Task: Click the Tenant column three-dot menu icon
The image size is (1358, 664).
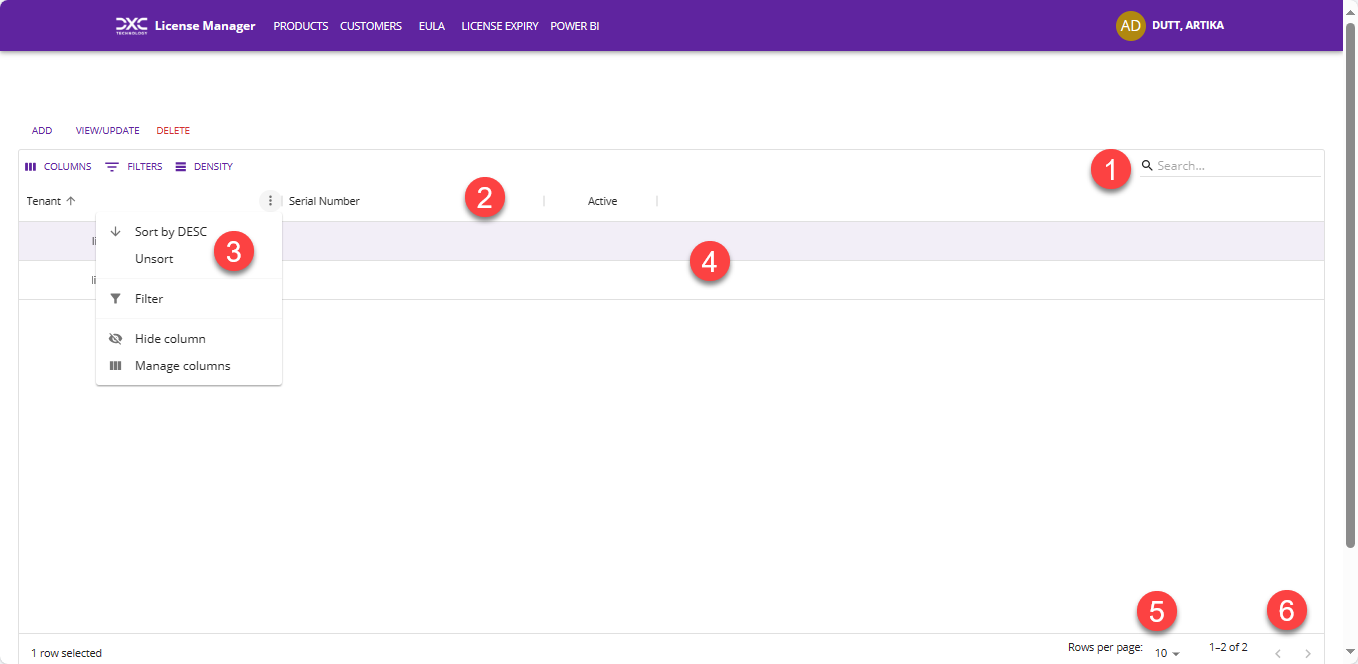Action: (x=270, y=201)
